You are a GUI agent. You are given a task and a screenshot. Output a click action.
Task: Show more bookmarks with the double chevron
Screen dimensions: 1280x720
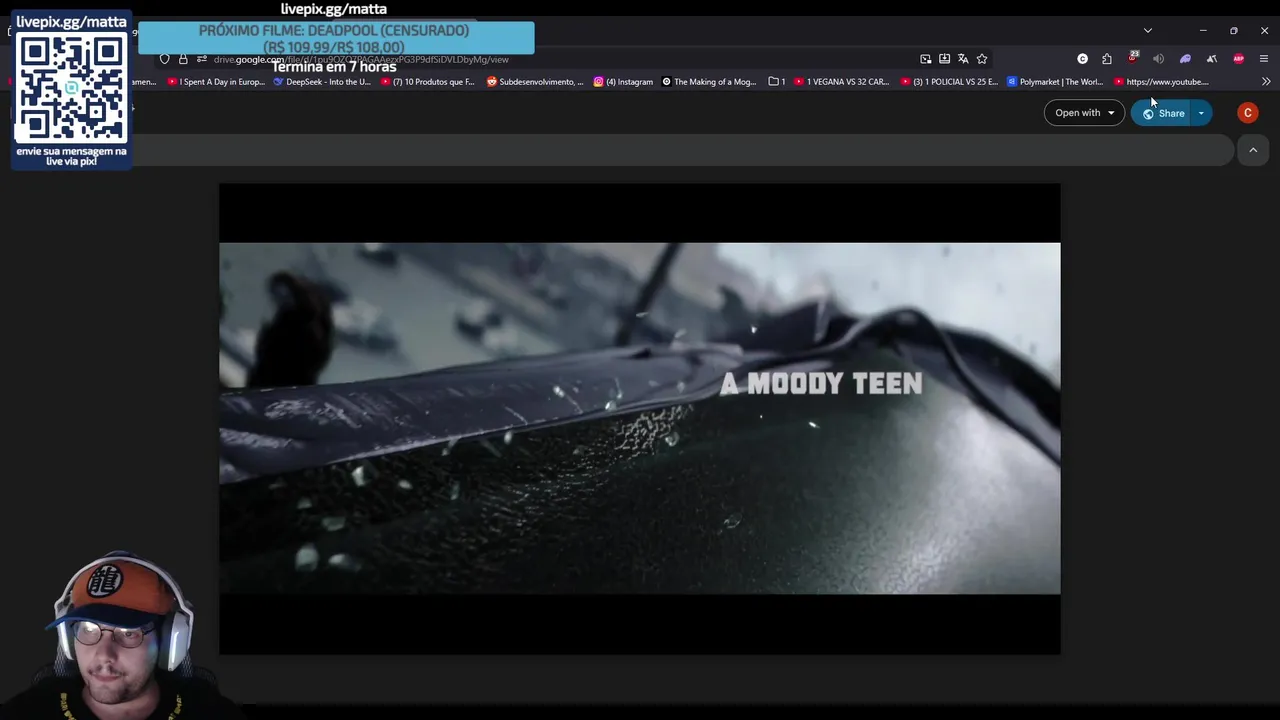[1266, 82]
